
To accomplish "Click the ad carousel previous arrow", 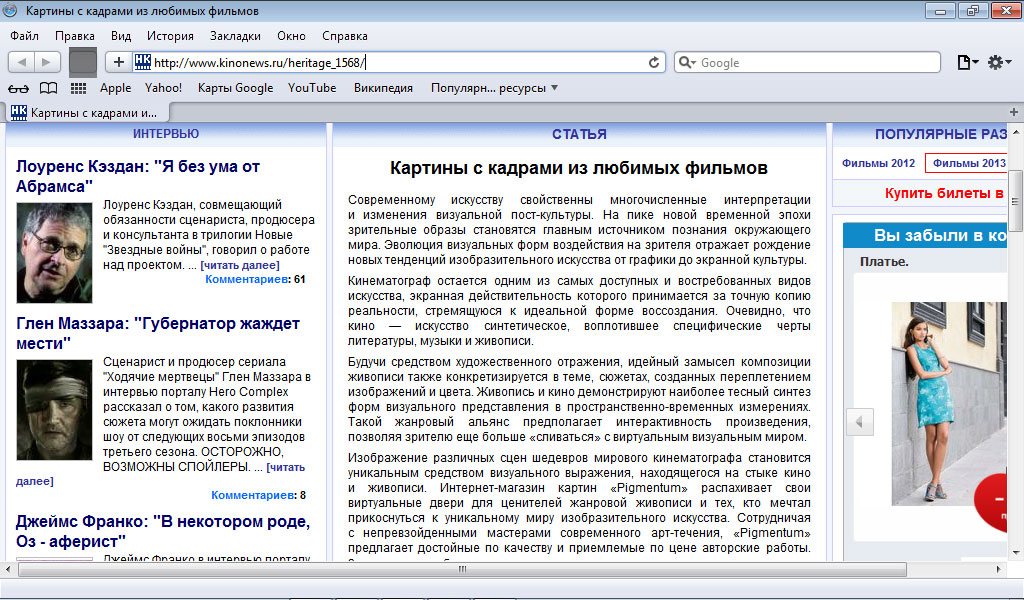I will [x=859, y=422].
